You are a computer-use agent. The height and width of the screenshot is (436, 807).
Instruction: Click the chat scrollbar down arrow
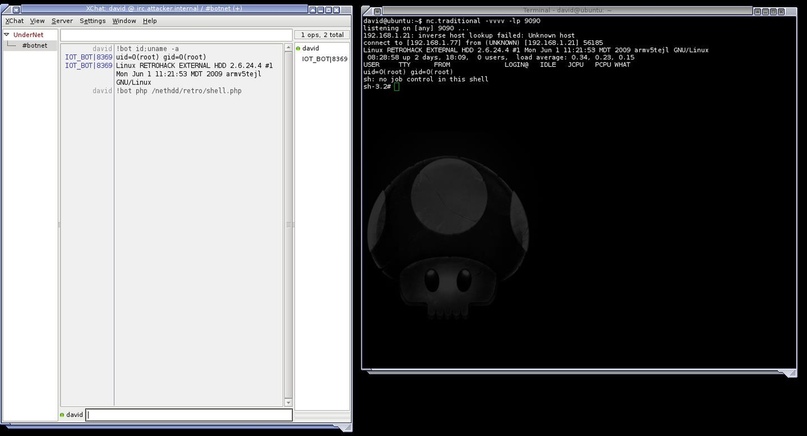(x=288, y=402)
